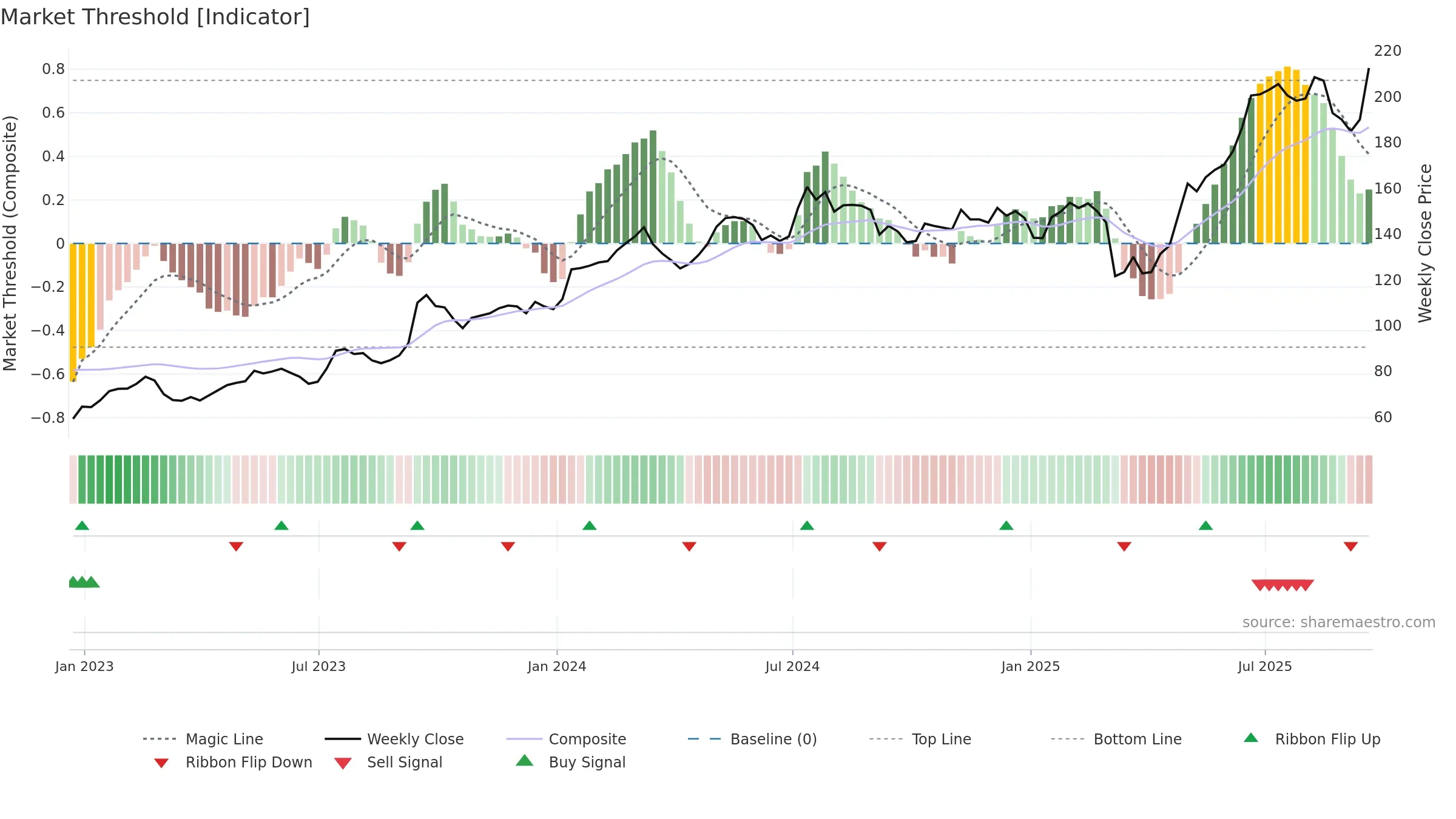Click the ribbon flip up marker near May 2025
The image size is (1456, 819).
click(1205, 525)
